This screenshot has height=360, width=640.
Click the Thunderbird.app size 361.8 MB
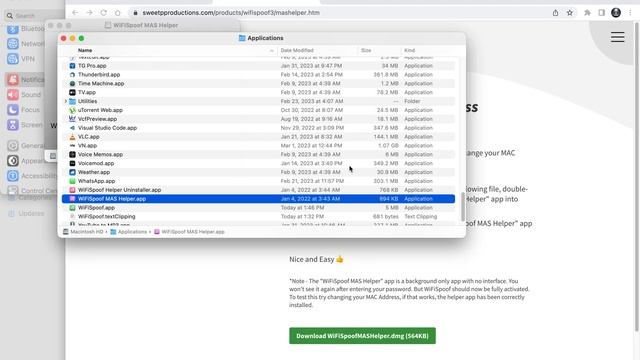386,75
